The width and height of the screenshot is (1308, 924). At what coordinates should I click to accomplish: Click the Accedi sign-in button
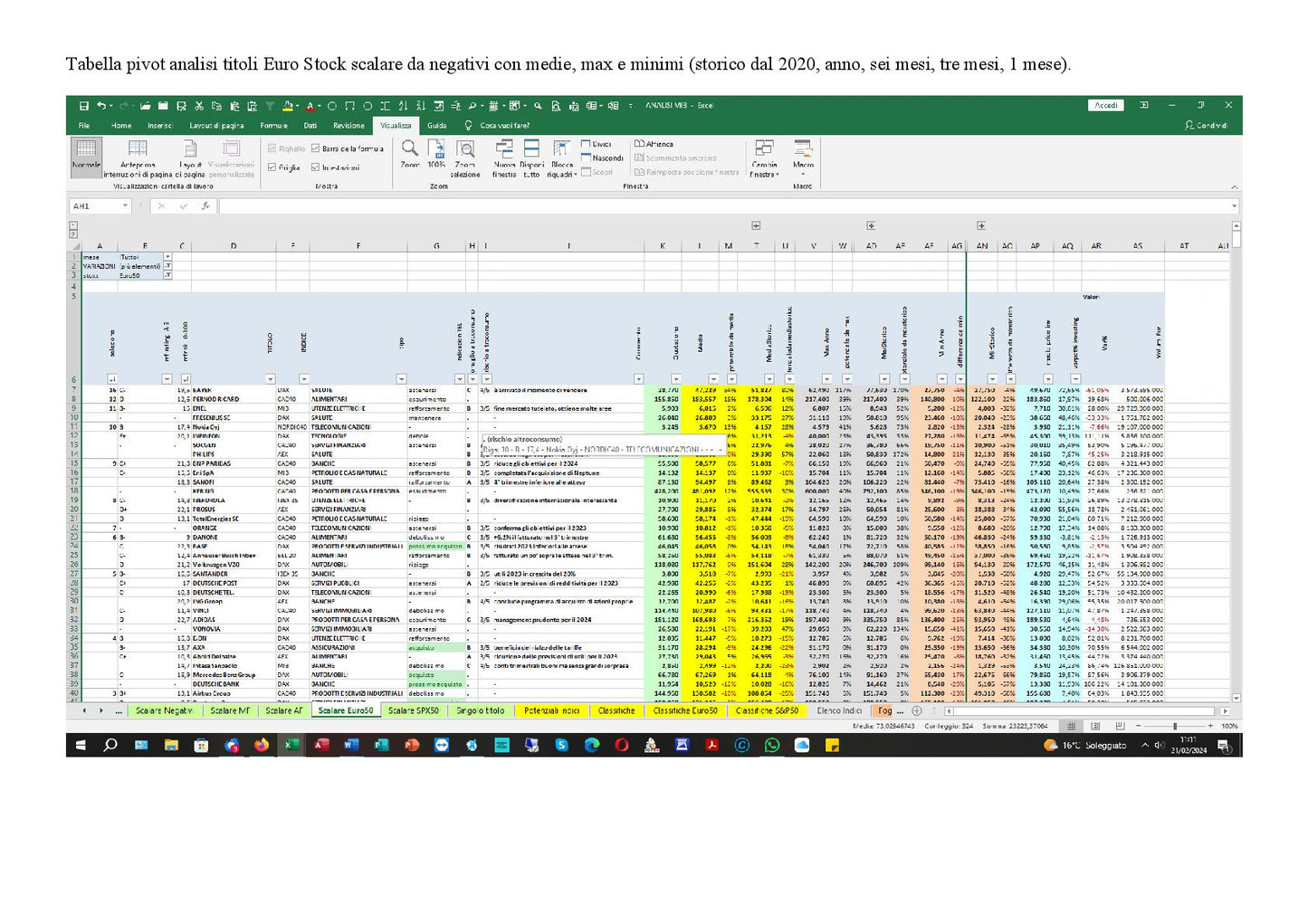(1106, 106)
